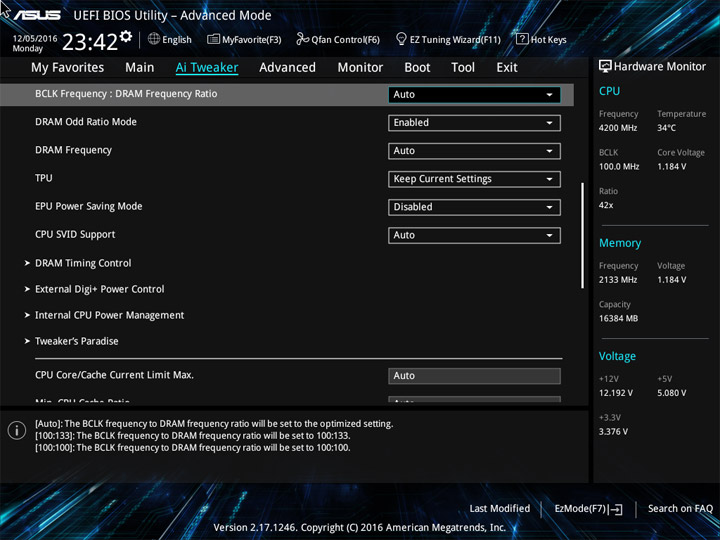Image resolution: width=720 pixels, height=540 pixels.
Task: Click the Voltage section heading
Action: point(617,356)
